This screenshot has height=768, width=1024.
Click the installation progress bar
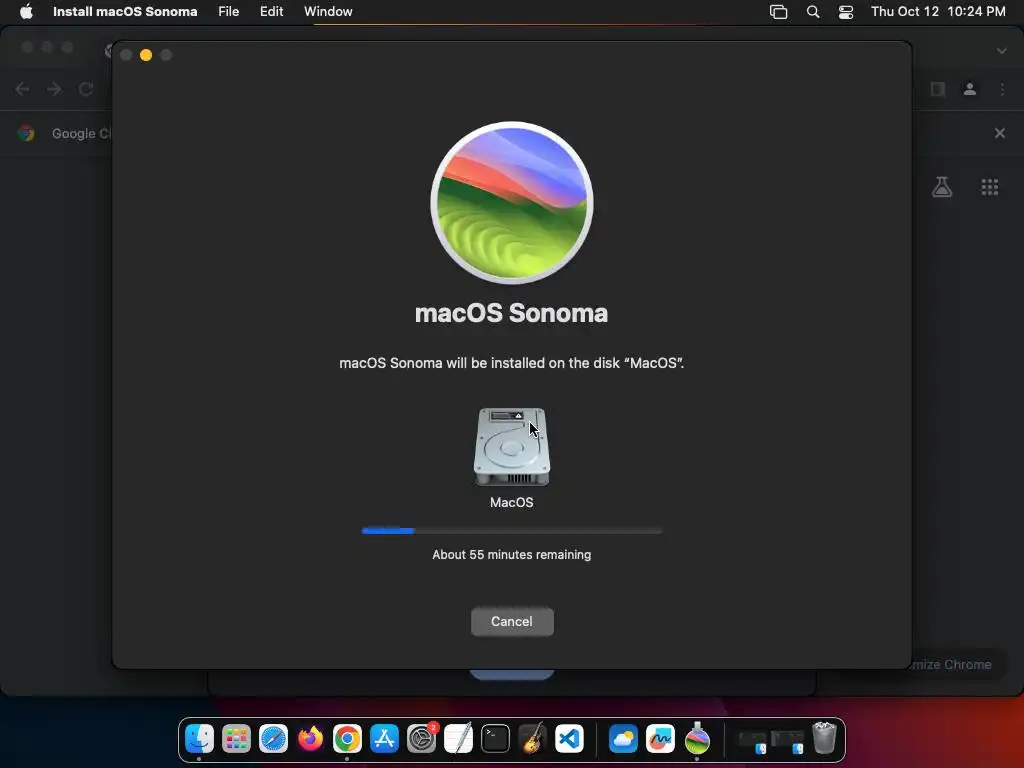[x=512, y=531]
